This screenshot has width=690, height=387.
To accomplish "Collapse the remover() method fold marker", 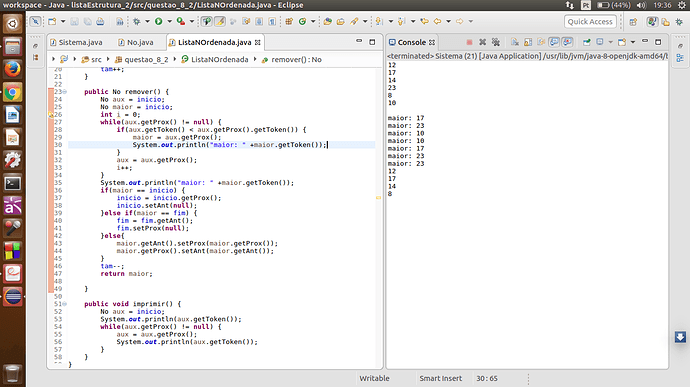I will click(65, 92).
